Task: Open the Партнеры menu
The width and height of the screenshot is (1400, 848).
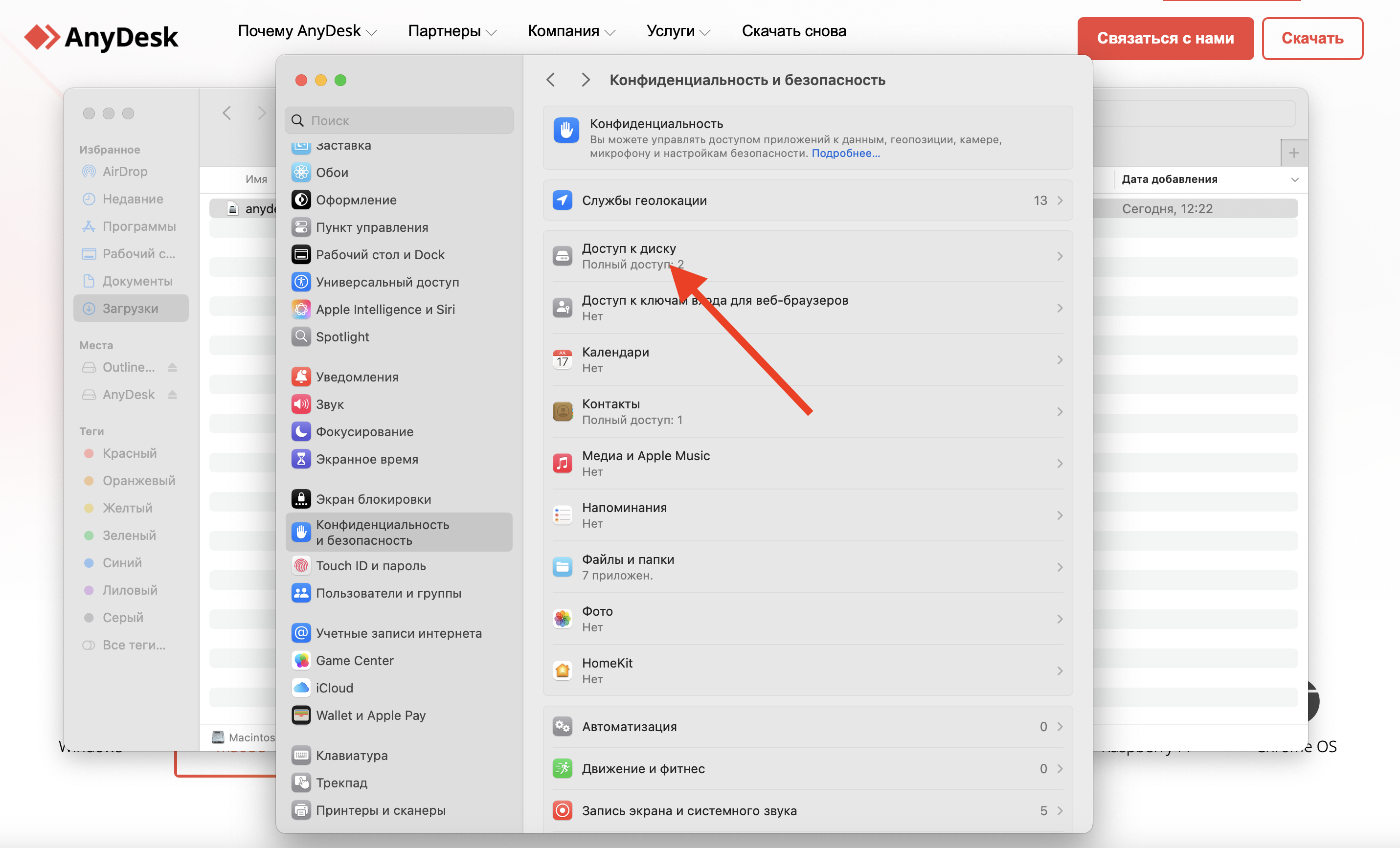Action: point(452,31)
